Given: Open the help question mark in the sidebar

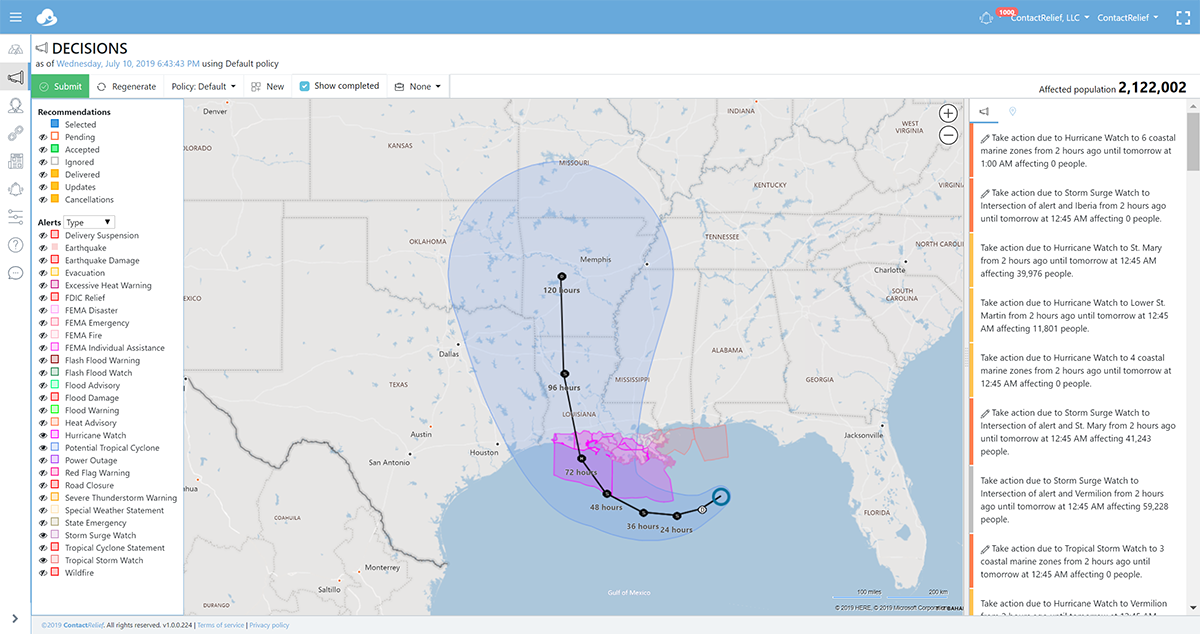Looking at the screenshot, I should pos(15,245).
